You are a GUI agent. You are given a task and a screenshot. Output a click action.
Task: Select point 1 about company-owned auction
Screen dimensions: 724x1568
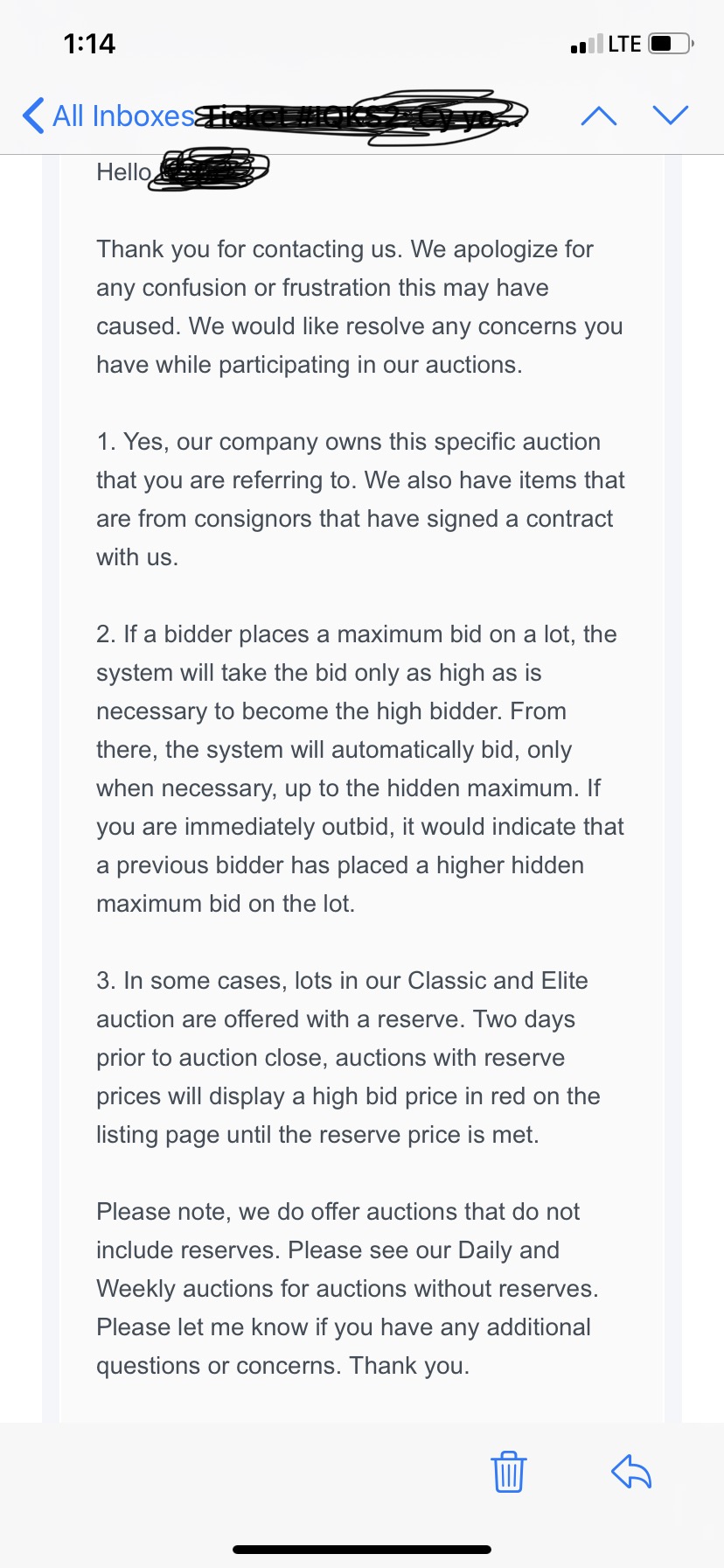(x=359, y=499)
